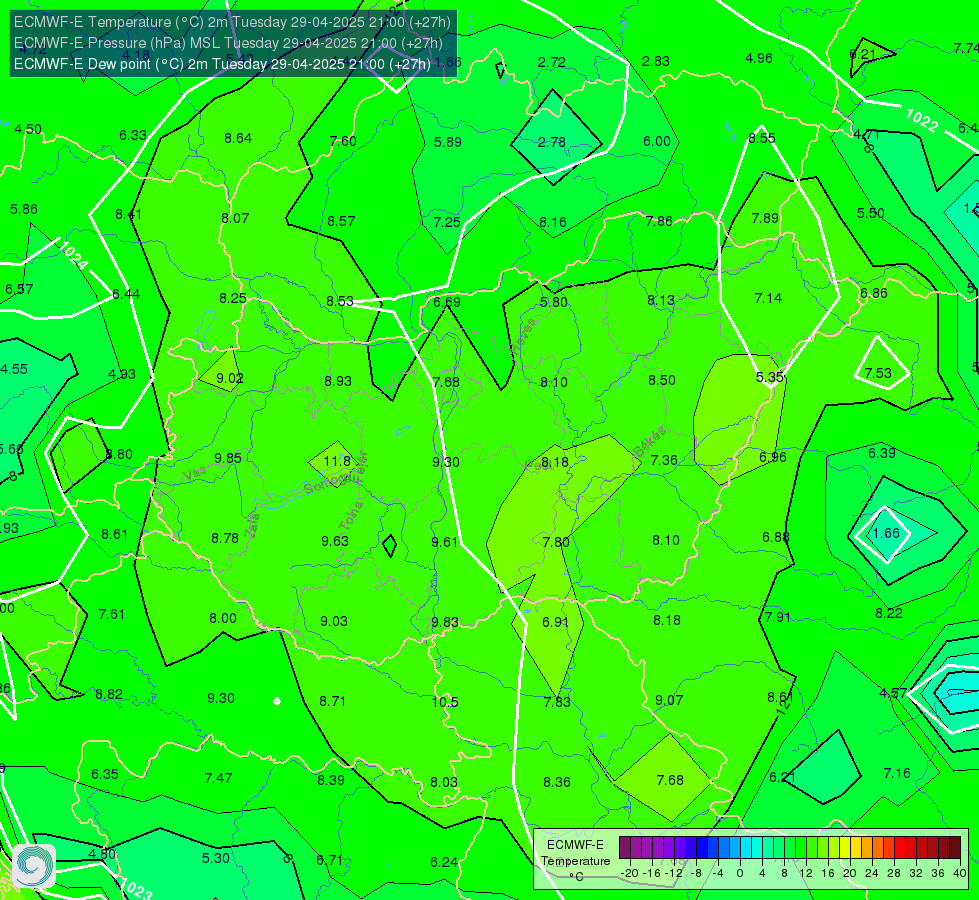Viewport: 979px width, 900px height.
Task: Click the 9.02 value inside small polygon
Action: coord(230,378)
